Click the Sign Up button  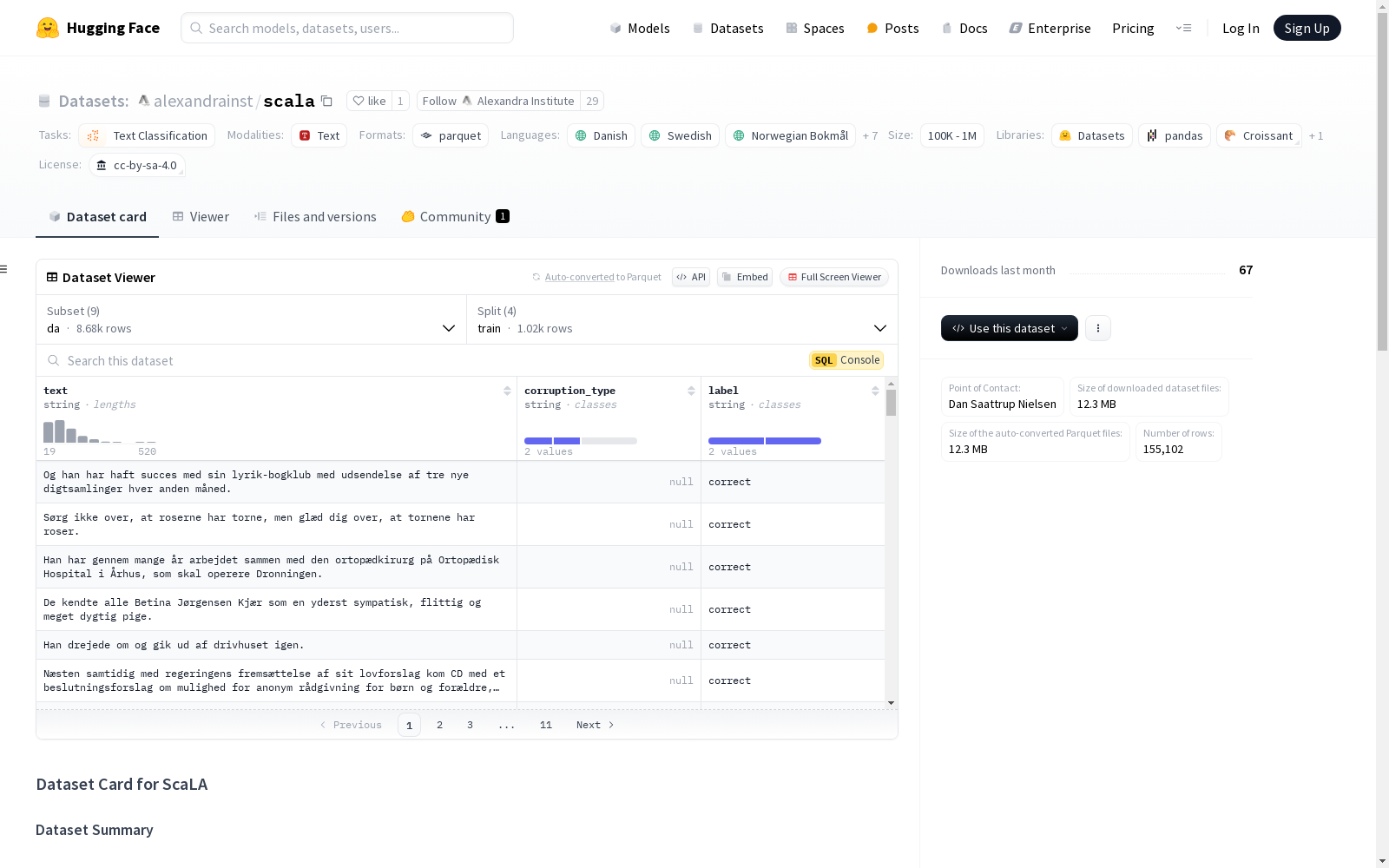click(x=1307, y=28)
